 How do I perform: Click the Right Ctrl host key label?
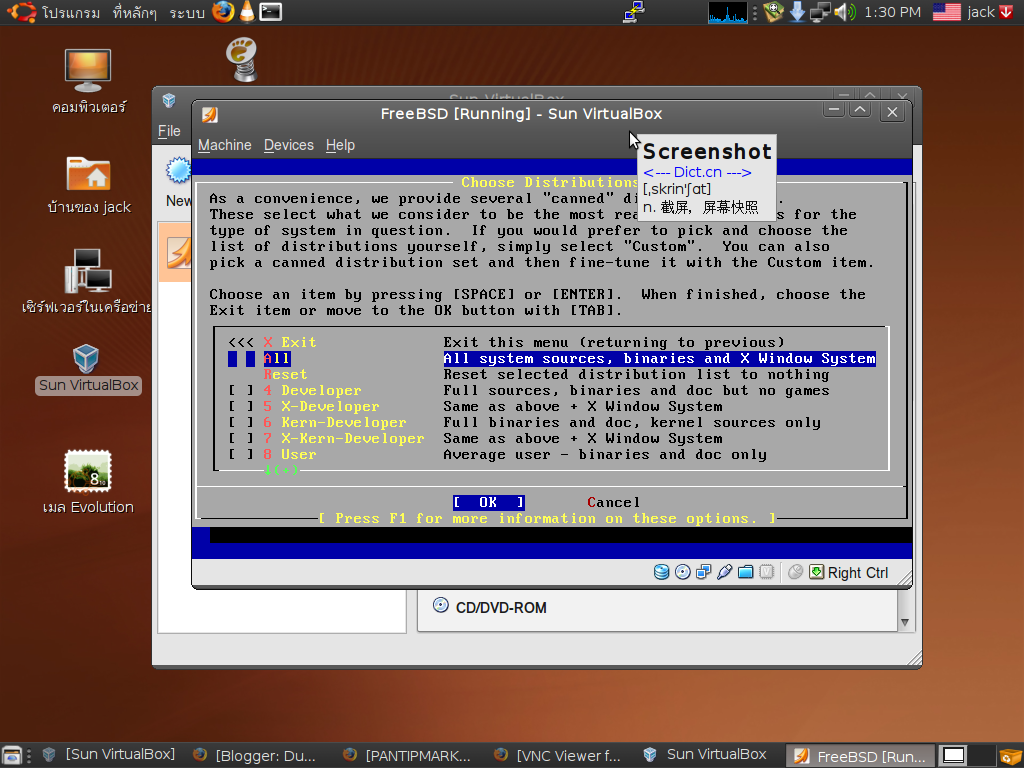click(x=857, y=573)
